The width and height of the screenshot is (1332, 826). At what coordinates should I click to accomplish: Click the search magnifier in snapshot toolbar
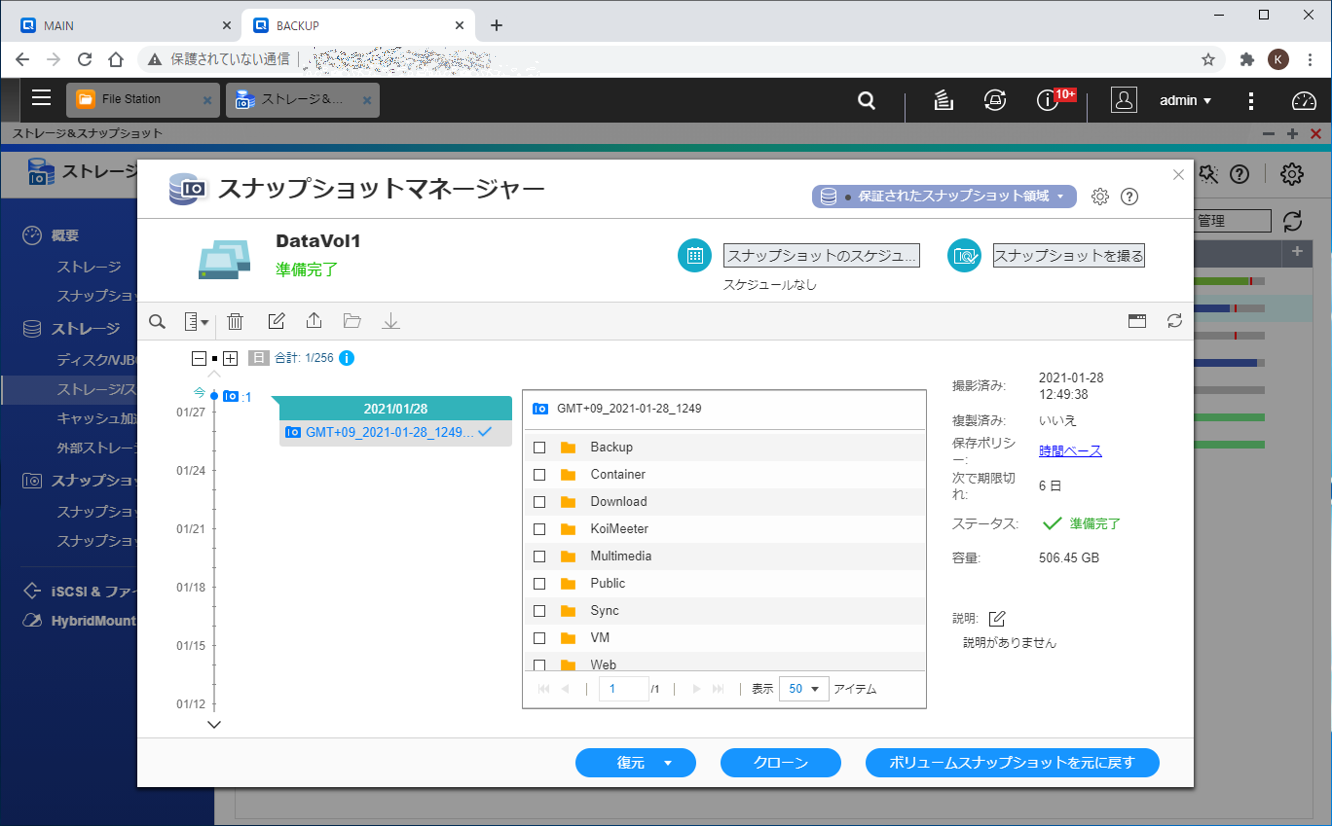pos(157,321)
